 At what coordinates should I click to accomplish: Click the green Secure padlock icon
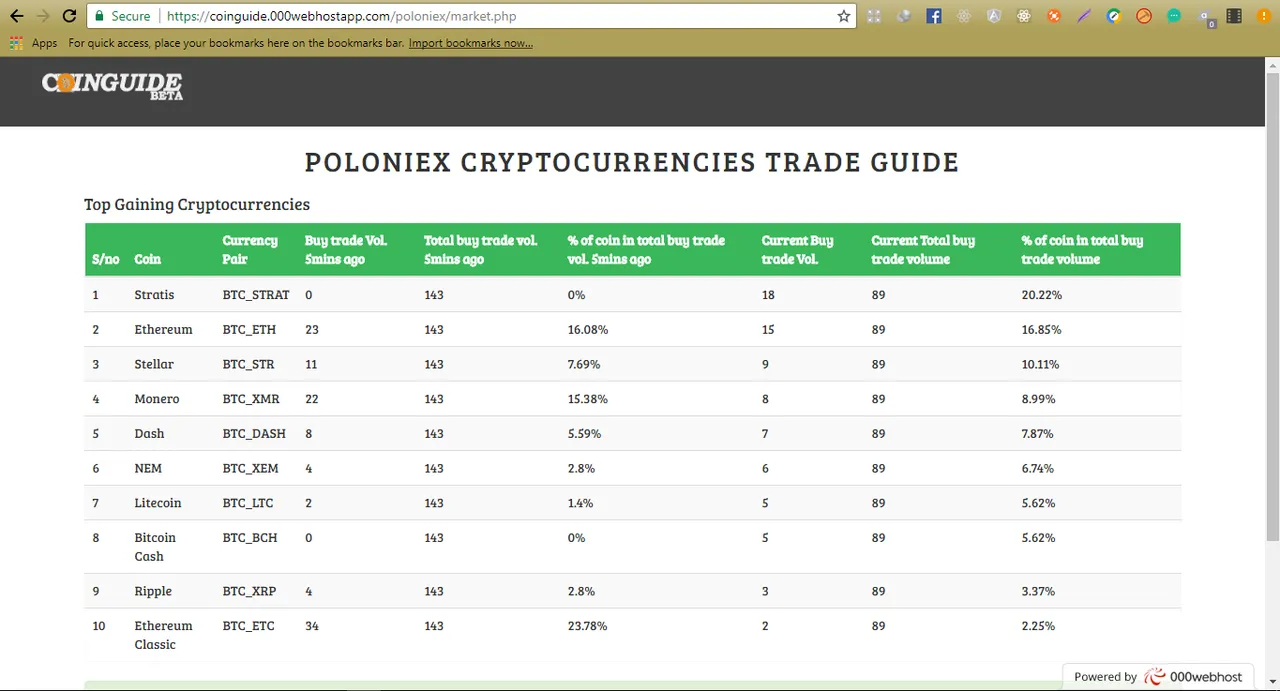(99, 16)
